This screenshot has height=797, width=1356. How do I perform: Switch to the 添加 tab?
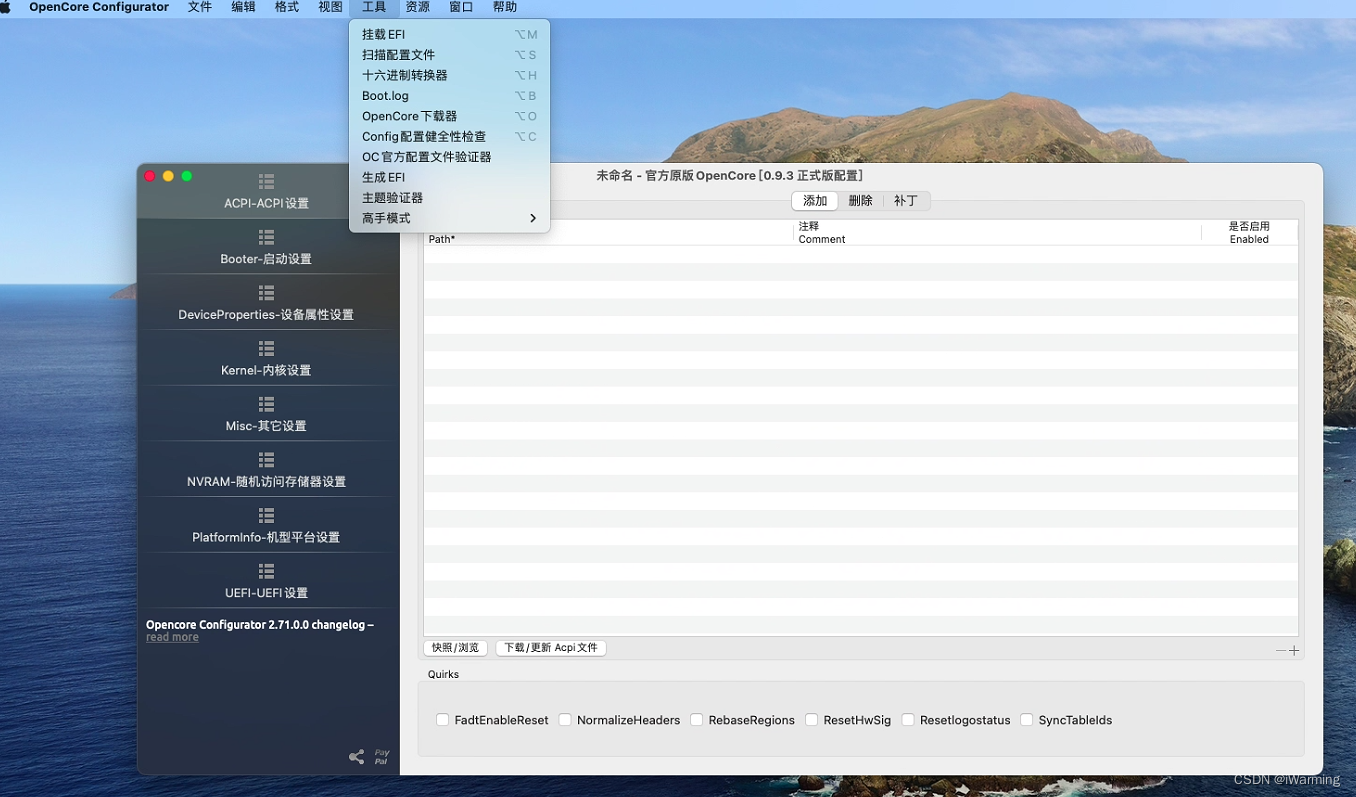815,201
